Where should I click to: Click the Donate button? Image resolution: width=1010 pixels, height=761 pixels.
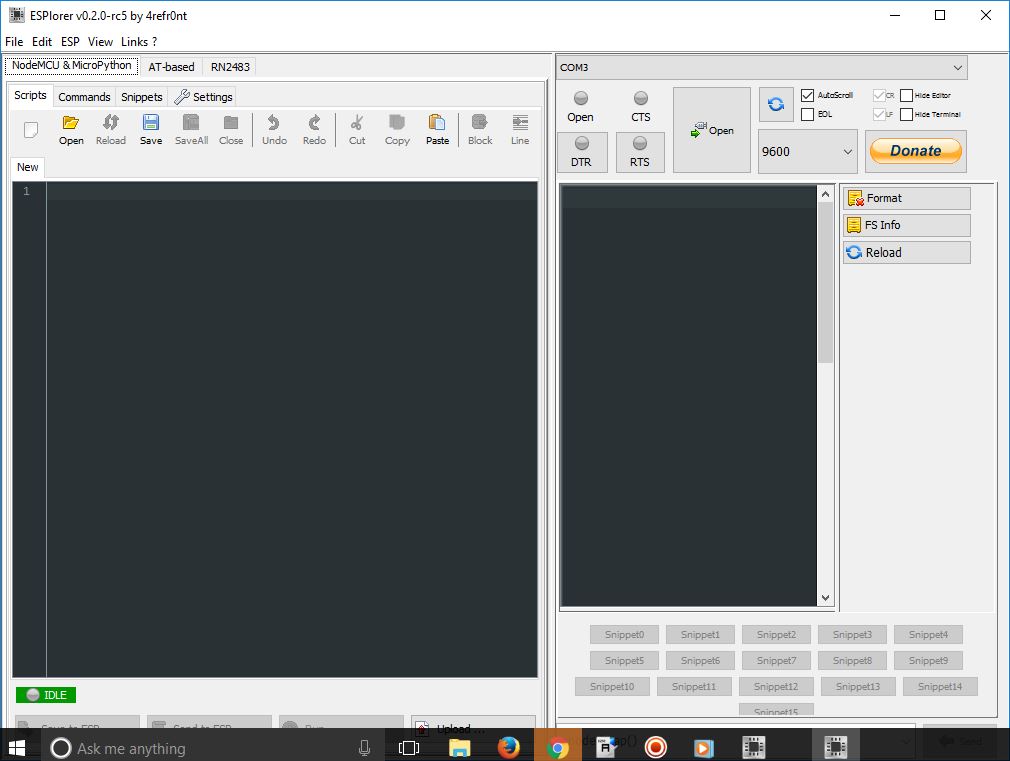tap(915, 151)
